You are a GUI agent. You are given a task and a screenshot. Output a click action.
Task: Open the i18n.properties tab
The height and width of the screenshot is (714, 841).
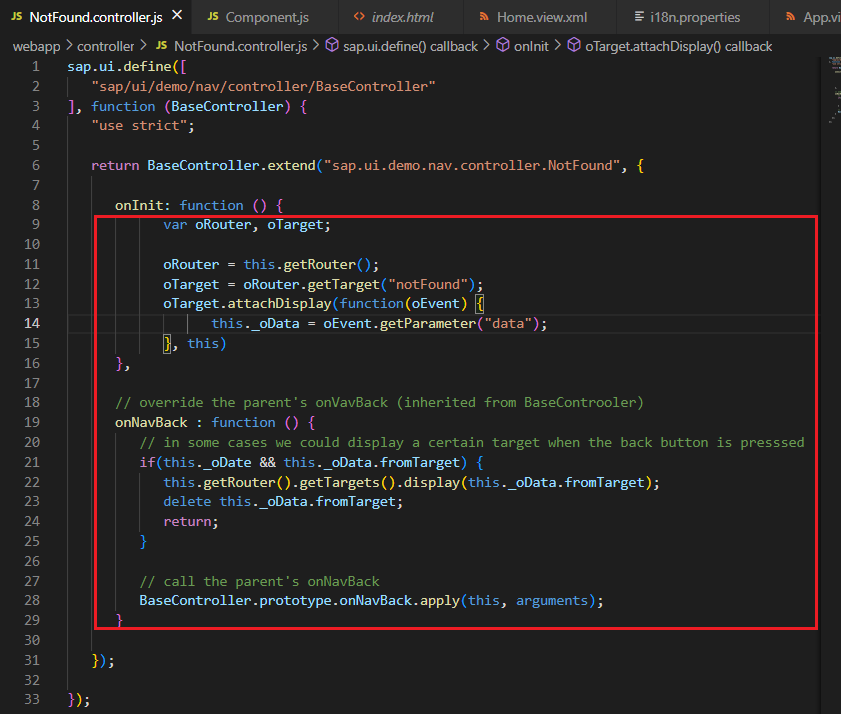[x=695, y=17]
